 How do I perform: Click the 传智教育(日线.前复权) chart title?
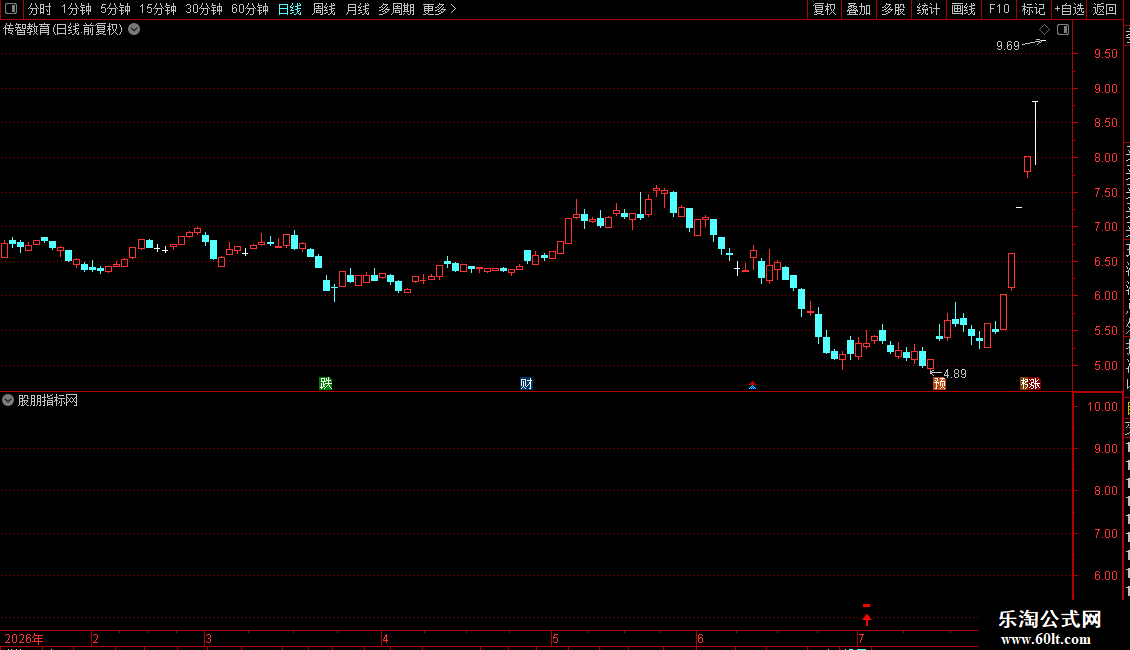click(x=63, y=30)
